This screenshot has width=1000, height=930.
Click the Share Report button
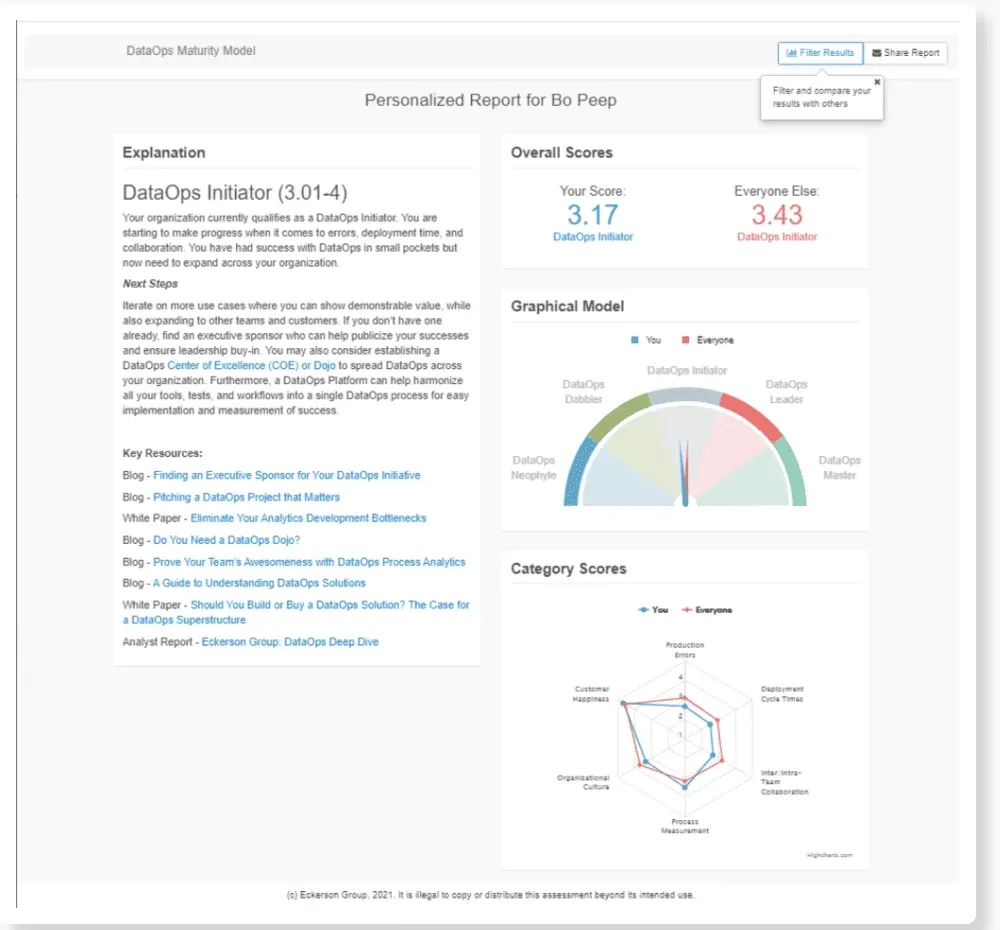pos(906,53)
